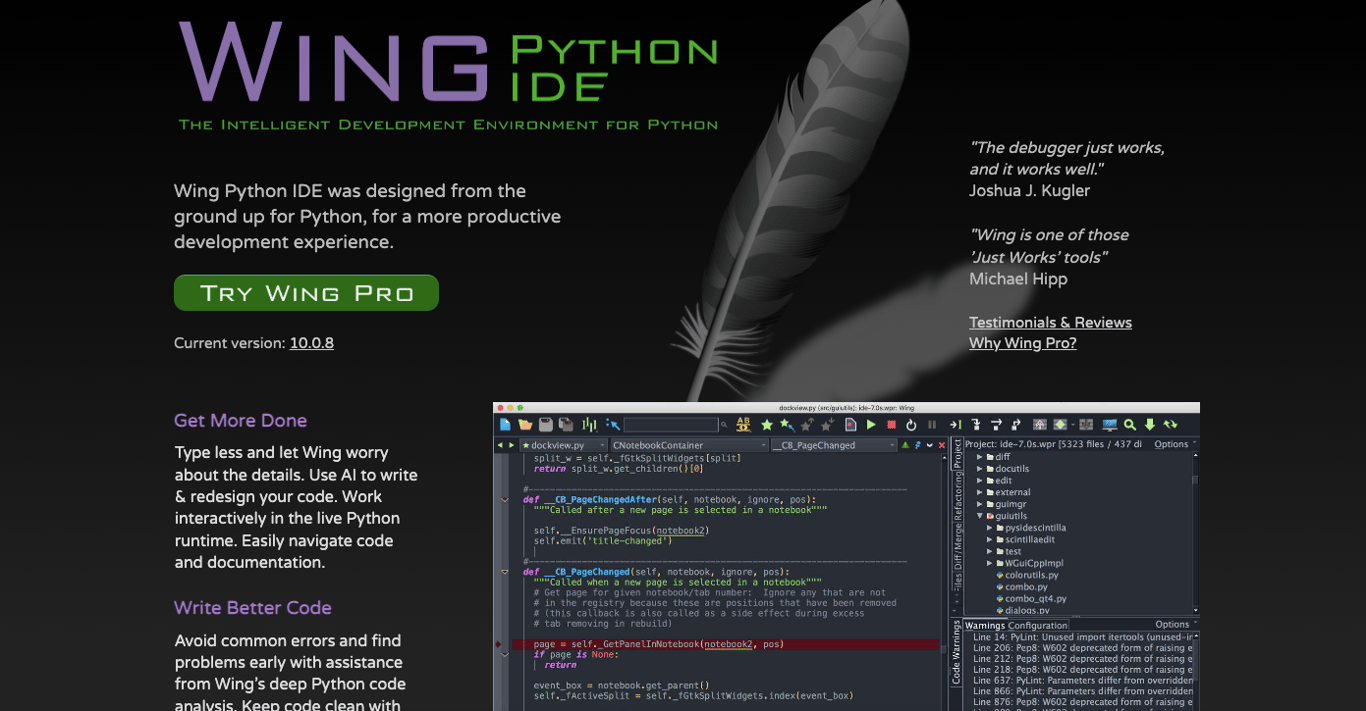Go forward with editor history right arrow

coord(511,445)
